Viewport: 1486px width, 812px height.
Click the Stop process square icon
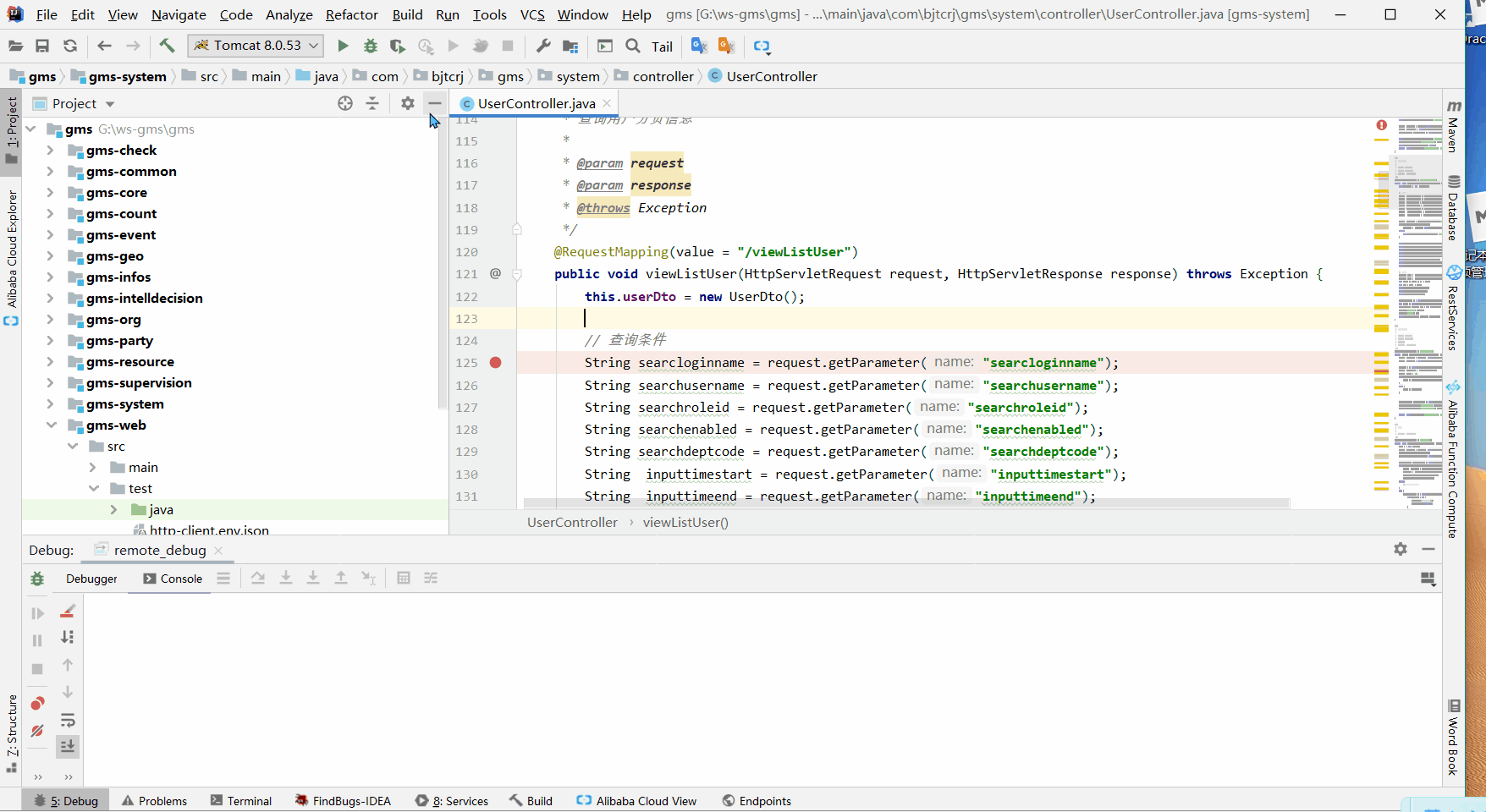click(507, 46)
